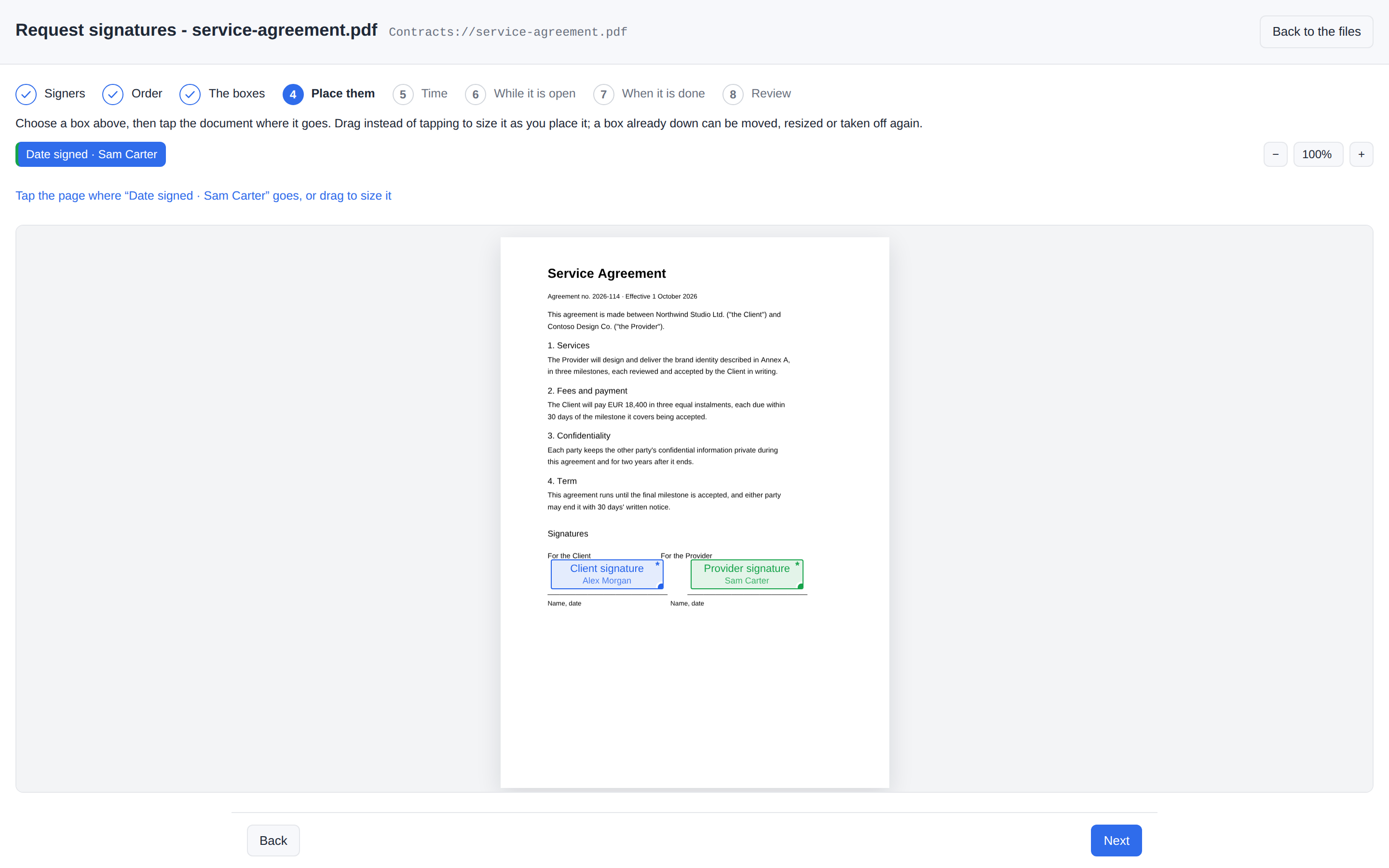Click the Signers step checkmark icon
Screen dimensions: 1389x868
pos(26,94)
